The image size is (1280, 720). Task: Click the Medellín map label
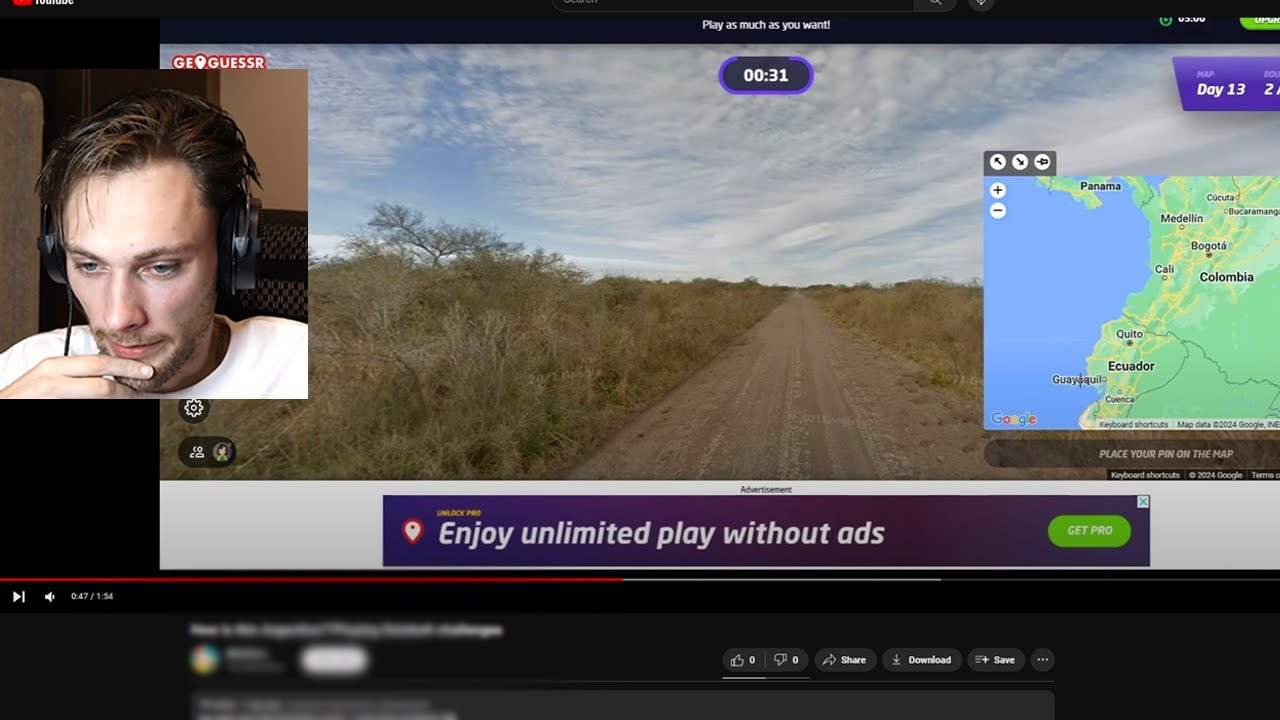coord(1181,218)
